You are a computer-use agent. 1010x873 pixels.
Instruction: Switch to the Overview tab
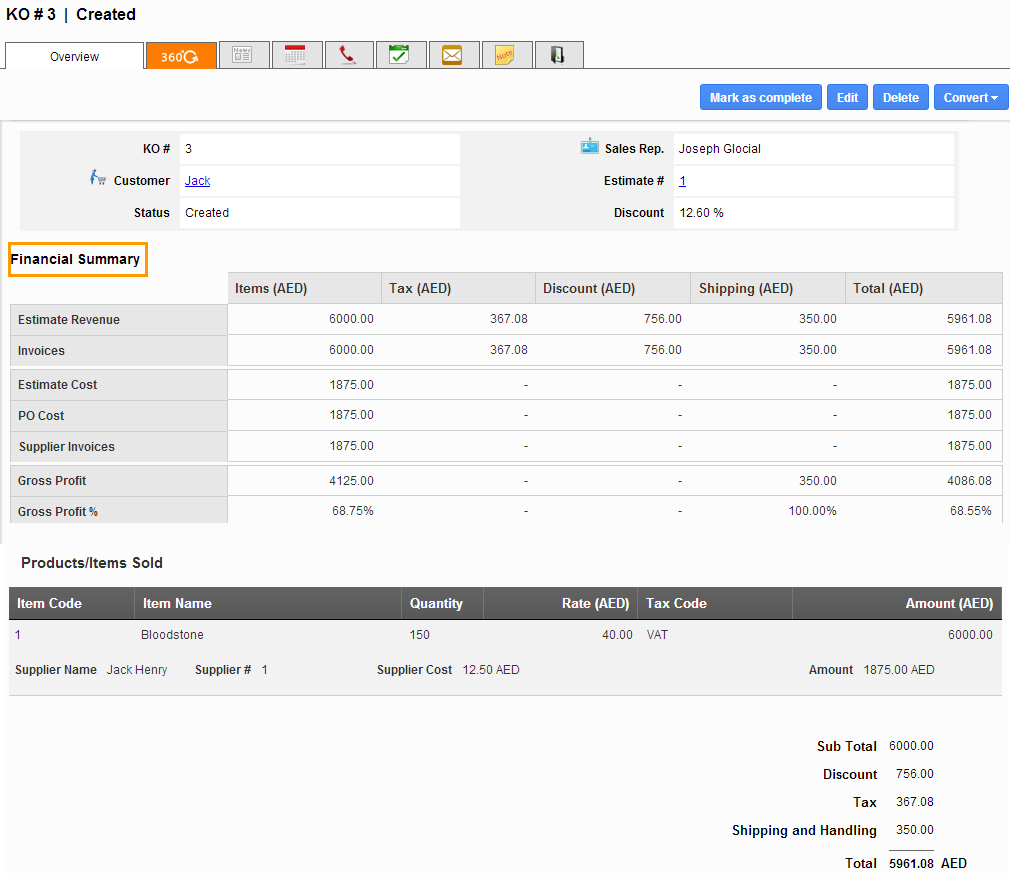point(74,56)
